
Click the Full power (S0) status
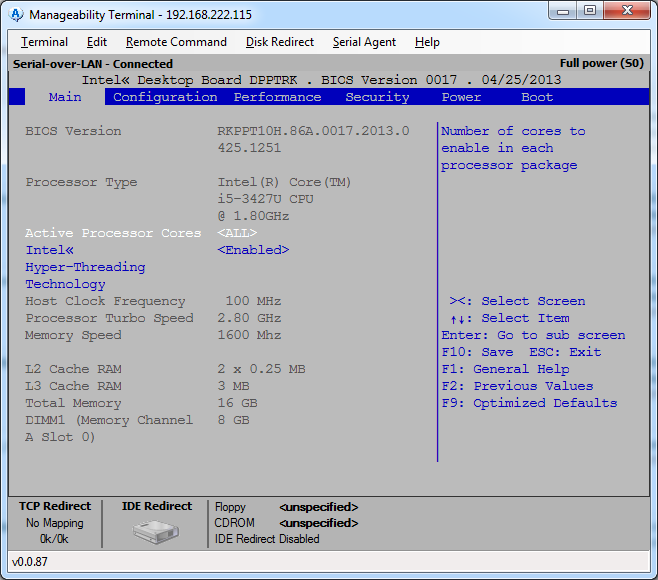[x=601, y=63]
